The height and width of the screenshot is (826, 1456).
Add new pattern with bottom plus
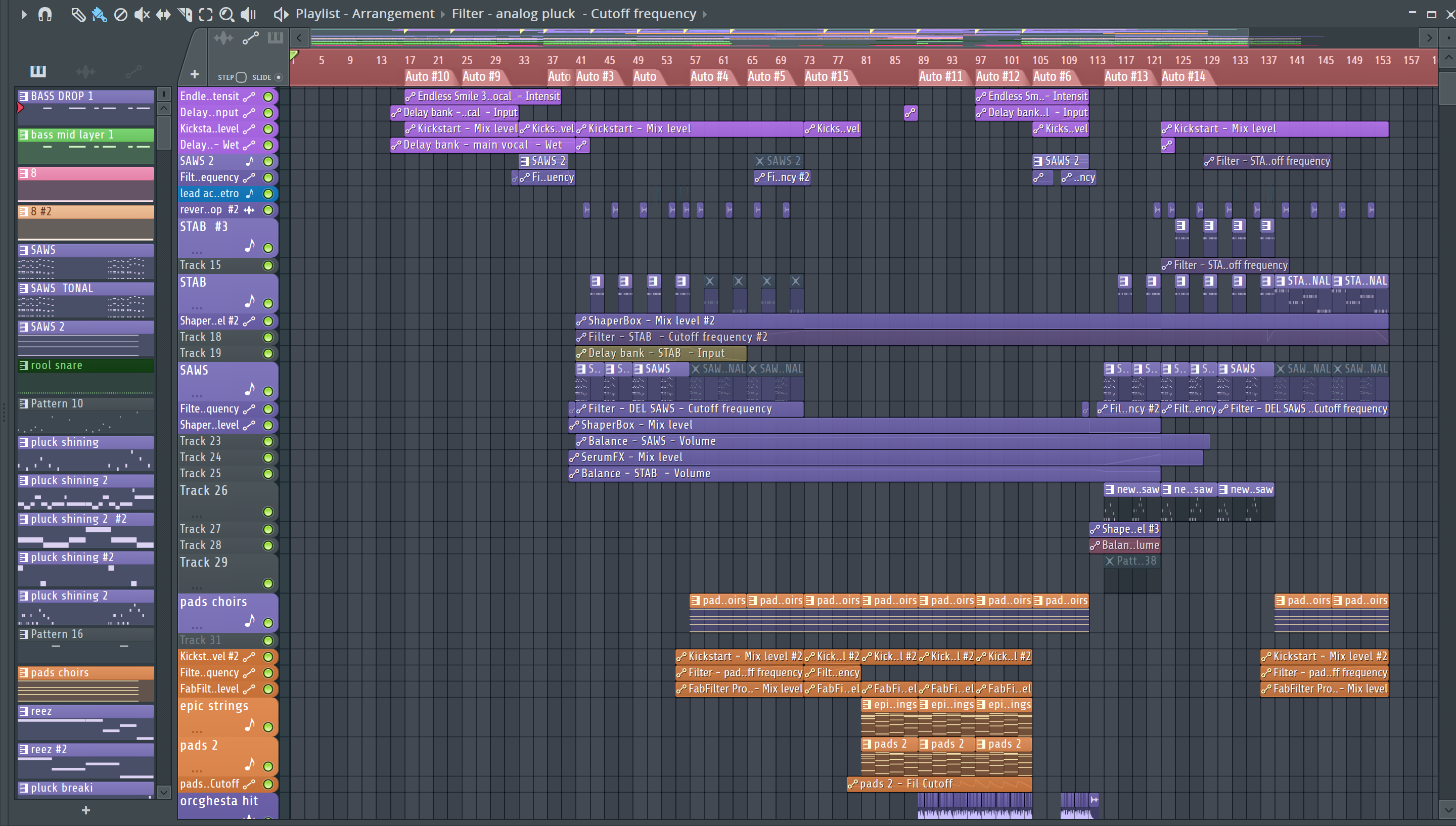(x=85, y=810)
